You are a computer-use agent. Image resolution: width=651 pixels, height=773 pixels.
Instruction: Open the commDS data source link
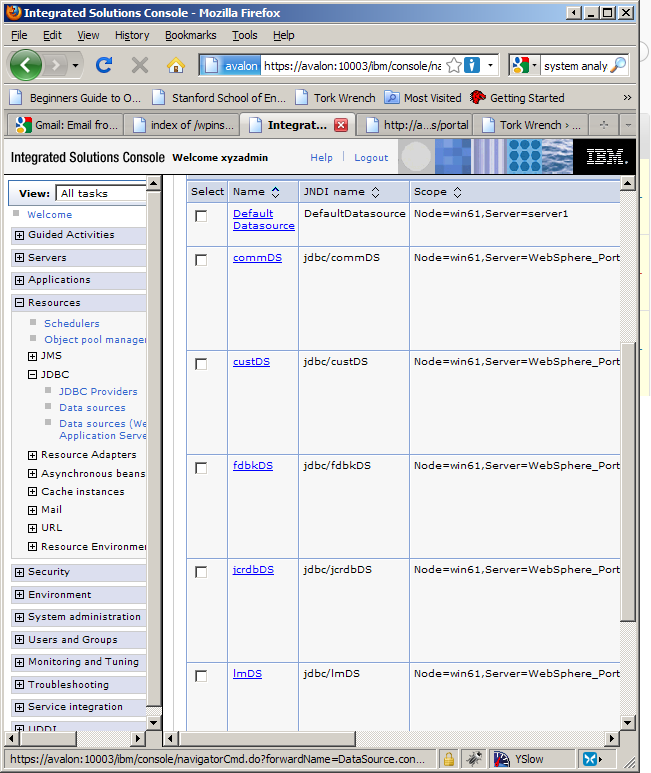coord(257,258)
